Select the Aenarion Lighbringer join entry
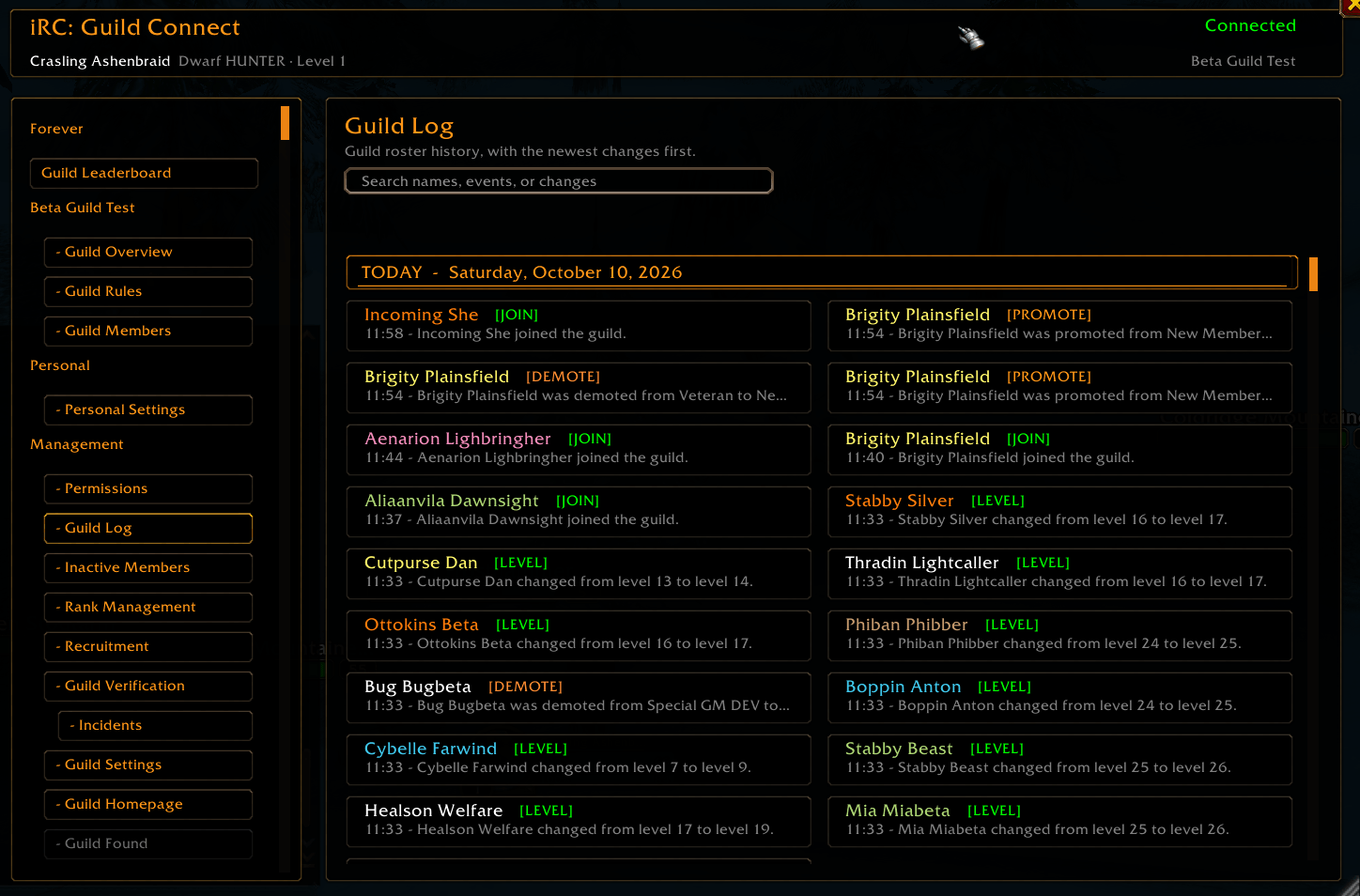 pyautogui.click(x=579, y=450)
